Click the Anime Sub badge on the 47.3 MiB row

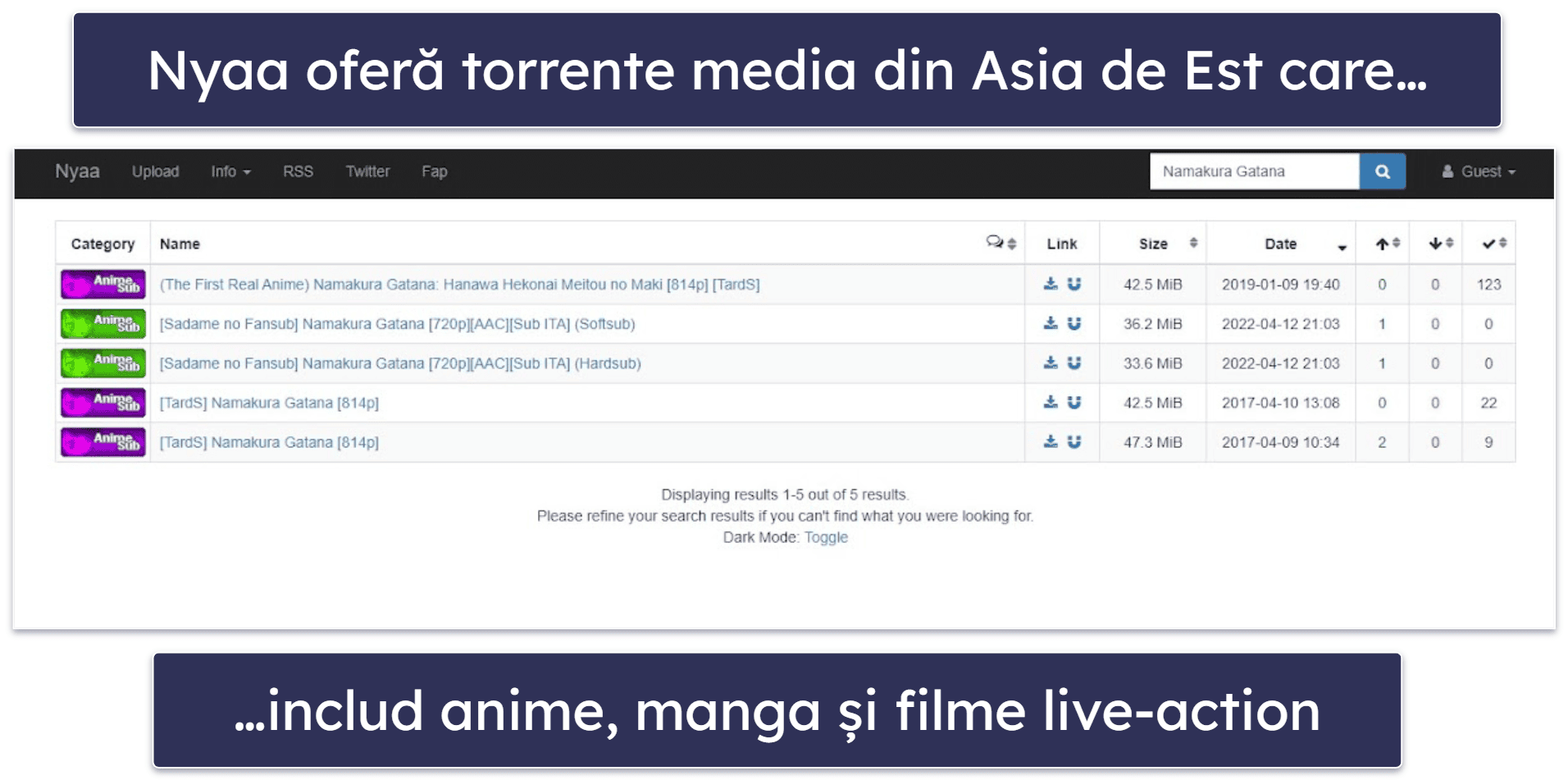point(103,442)
